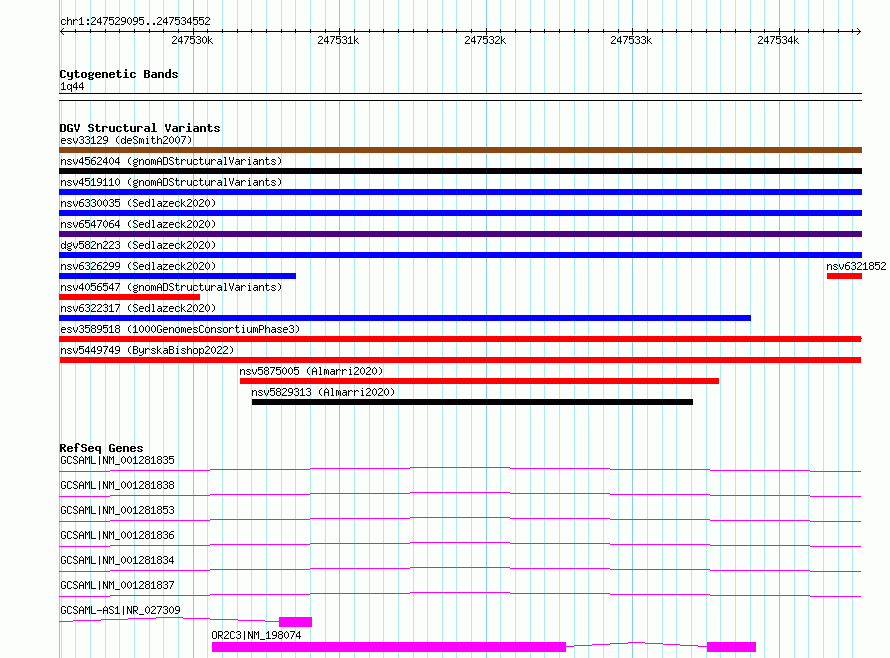Click the Cytogenetic Bands track title
Screen dimensions: 890x658
tap(119, 74)
